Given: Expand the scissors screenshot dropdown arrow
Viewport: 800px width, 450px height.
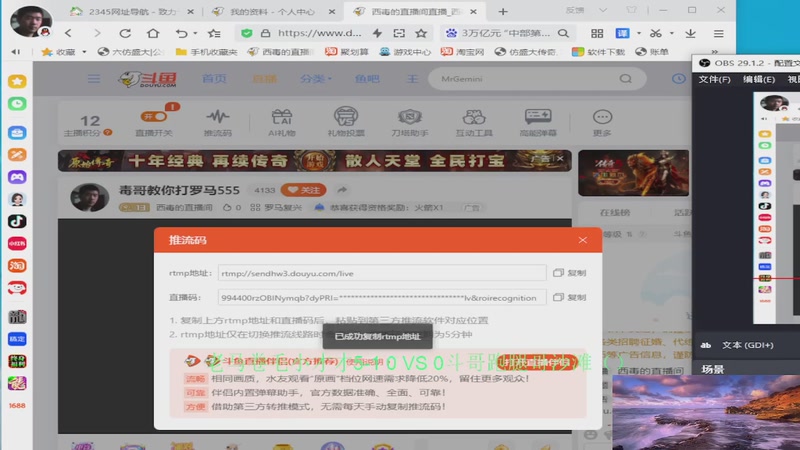Looking at the screenshot, I should [672, 33].
